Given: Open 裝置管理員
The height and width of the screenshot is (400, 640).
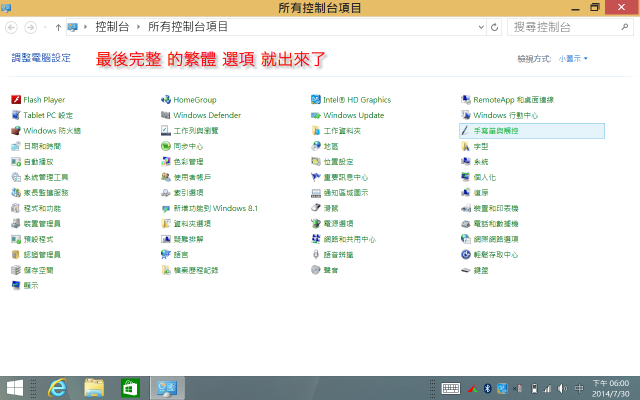Looking at the screenshot, I should [x=36, y=224].
